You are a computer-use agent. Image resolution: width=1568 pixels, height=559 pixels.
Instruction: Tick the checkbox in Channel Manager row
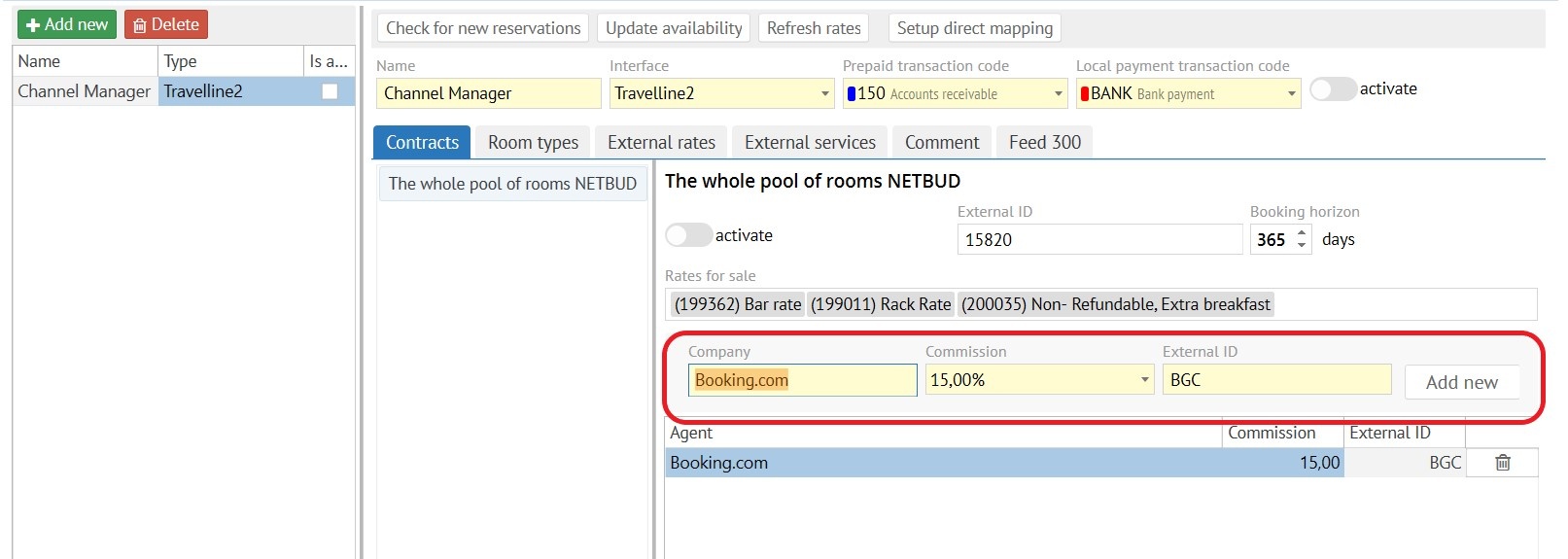(x=330, y=91)
